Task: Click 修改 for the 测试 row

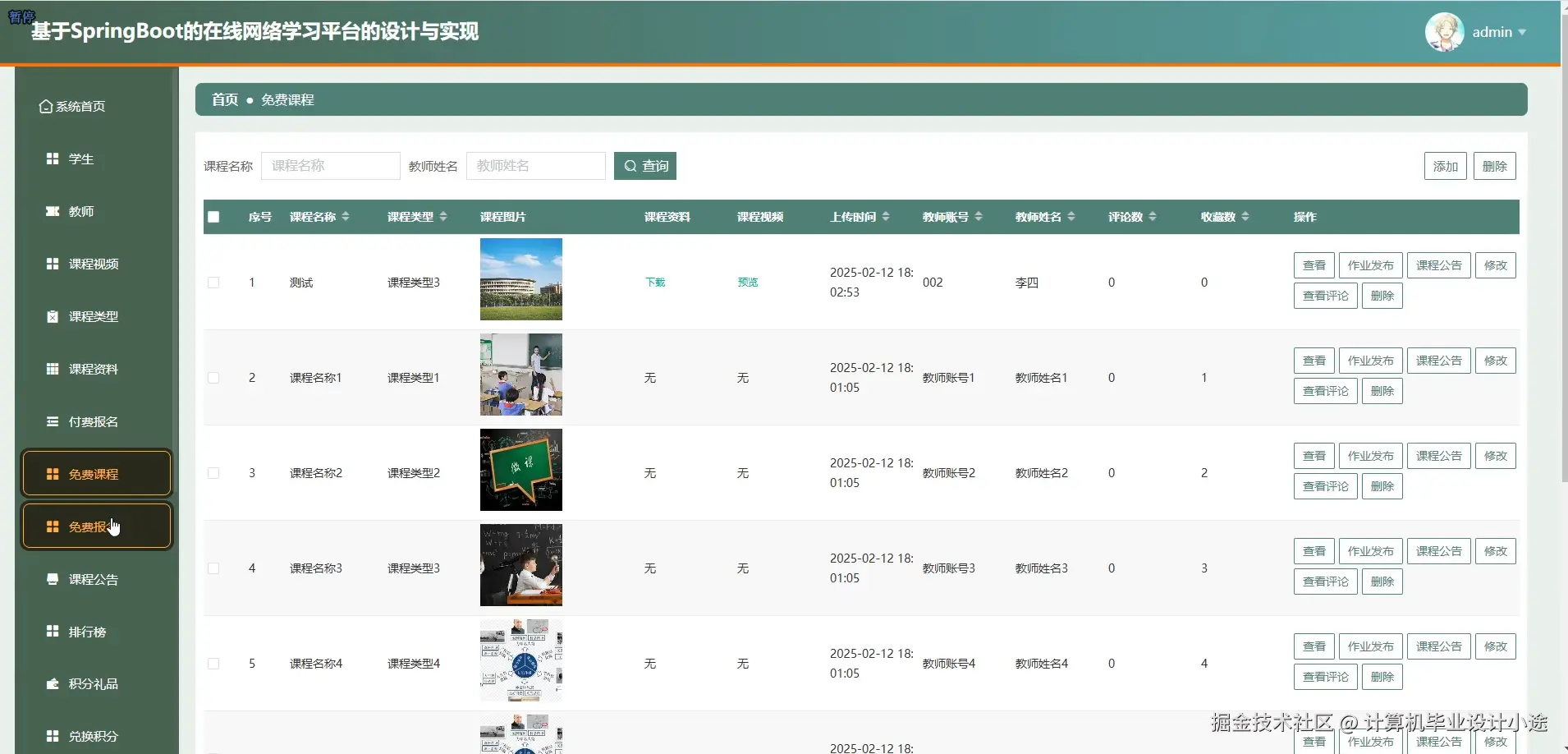Action: click(1496, 265)
